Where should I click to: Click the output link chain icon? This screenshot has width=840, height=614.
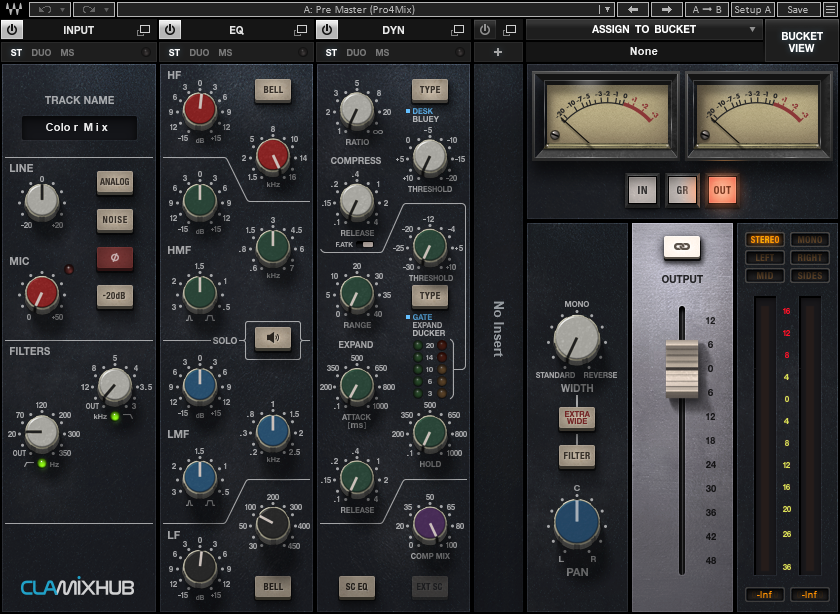[681, 247]
